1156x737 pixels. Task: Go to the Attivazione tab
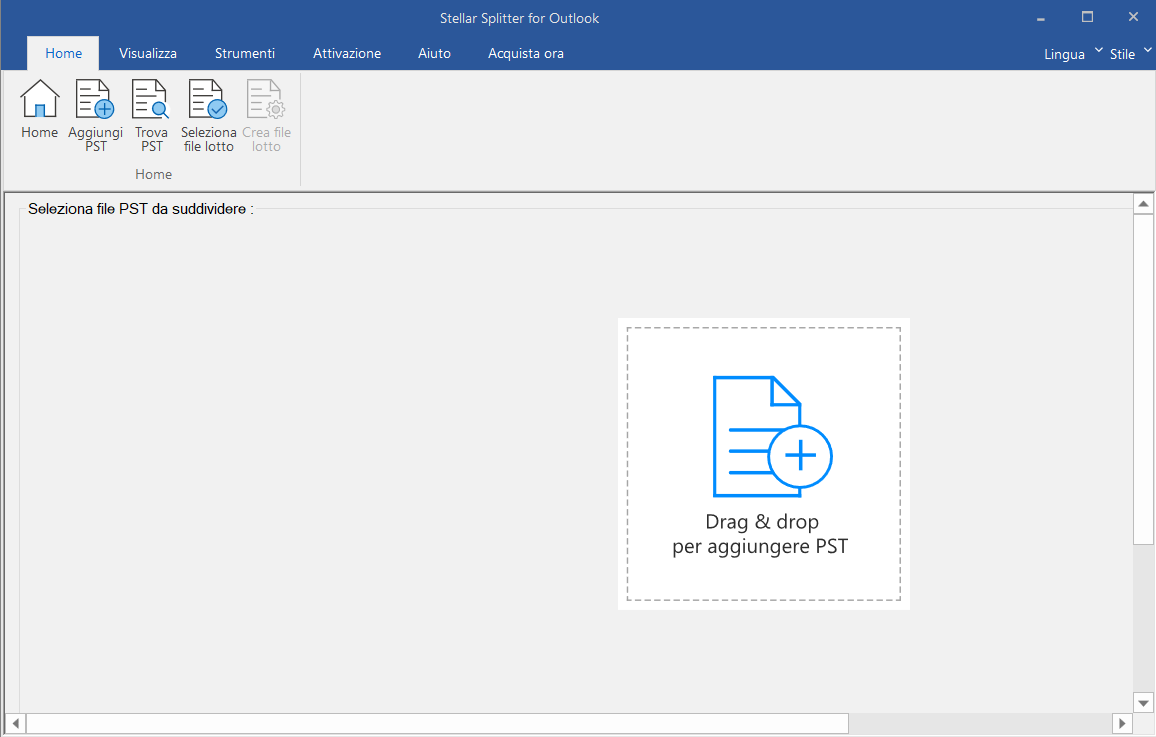pos(347,53)
